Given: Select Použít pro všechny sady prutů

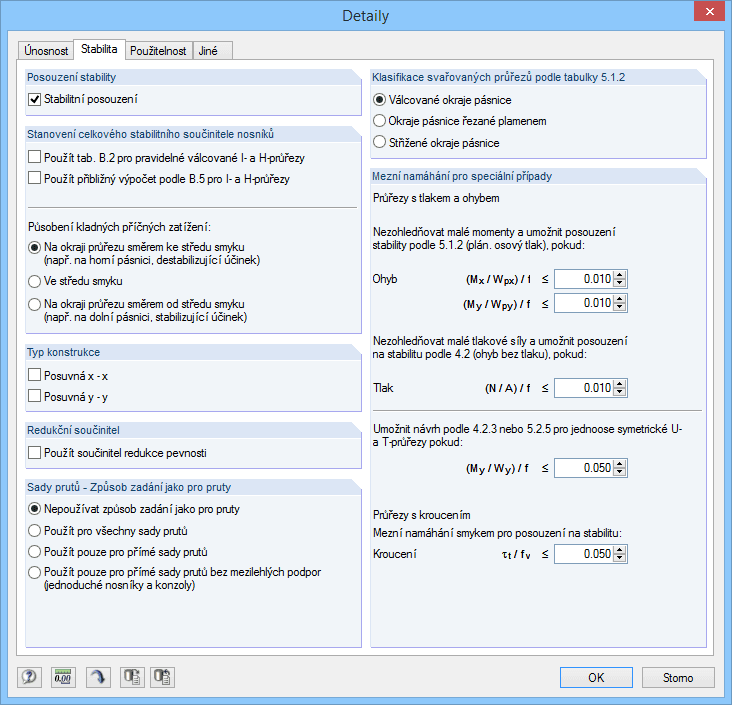Looking at the screenshot, I should click(35, 531).
